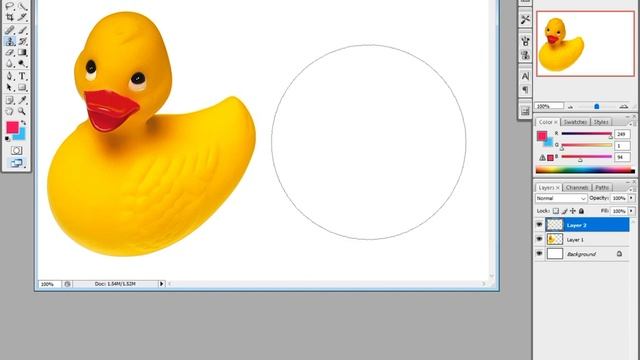Swap foreground and background colors

coord(23,122)
